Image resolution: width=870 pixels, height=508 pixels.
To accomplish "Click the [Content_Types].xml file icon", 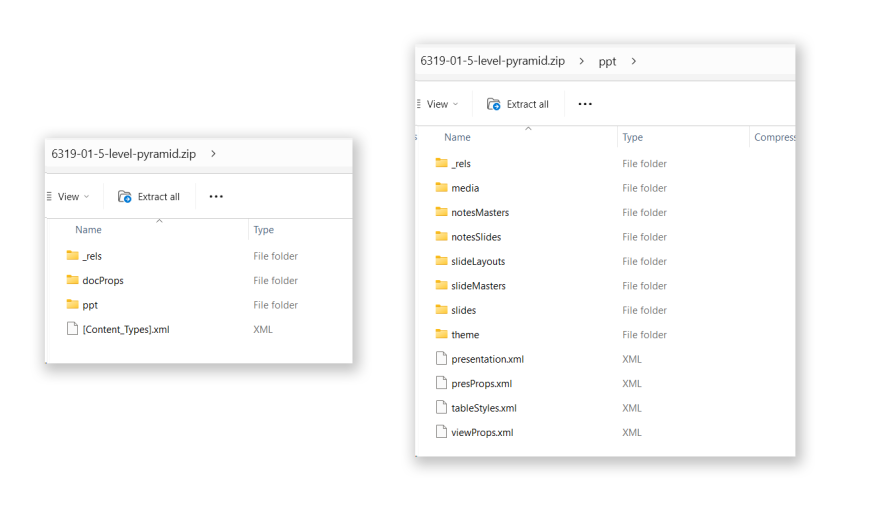I will (72, 328).
